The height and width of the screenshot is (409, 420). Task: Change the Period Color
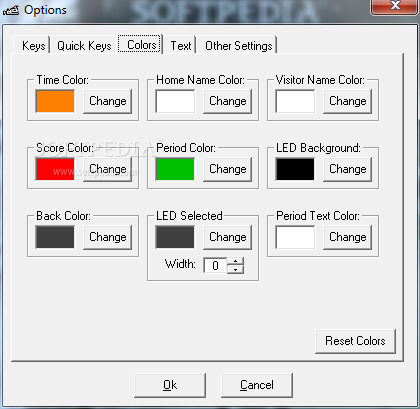click(227, 169)
